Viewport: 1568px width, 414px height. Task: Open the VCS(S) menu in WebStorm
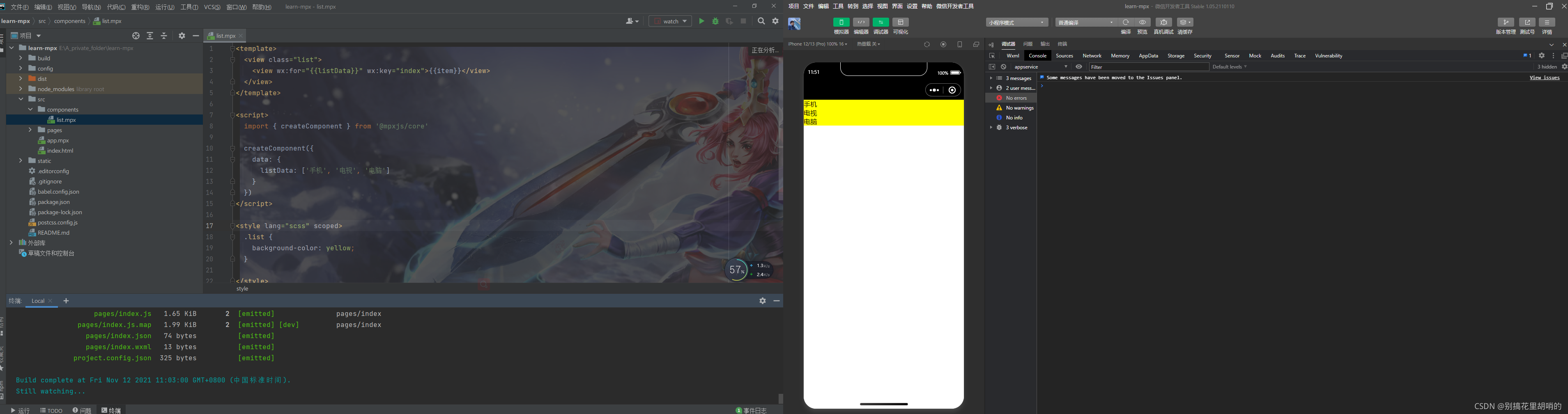[x=212, y=7]
